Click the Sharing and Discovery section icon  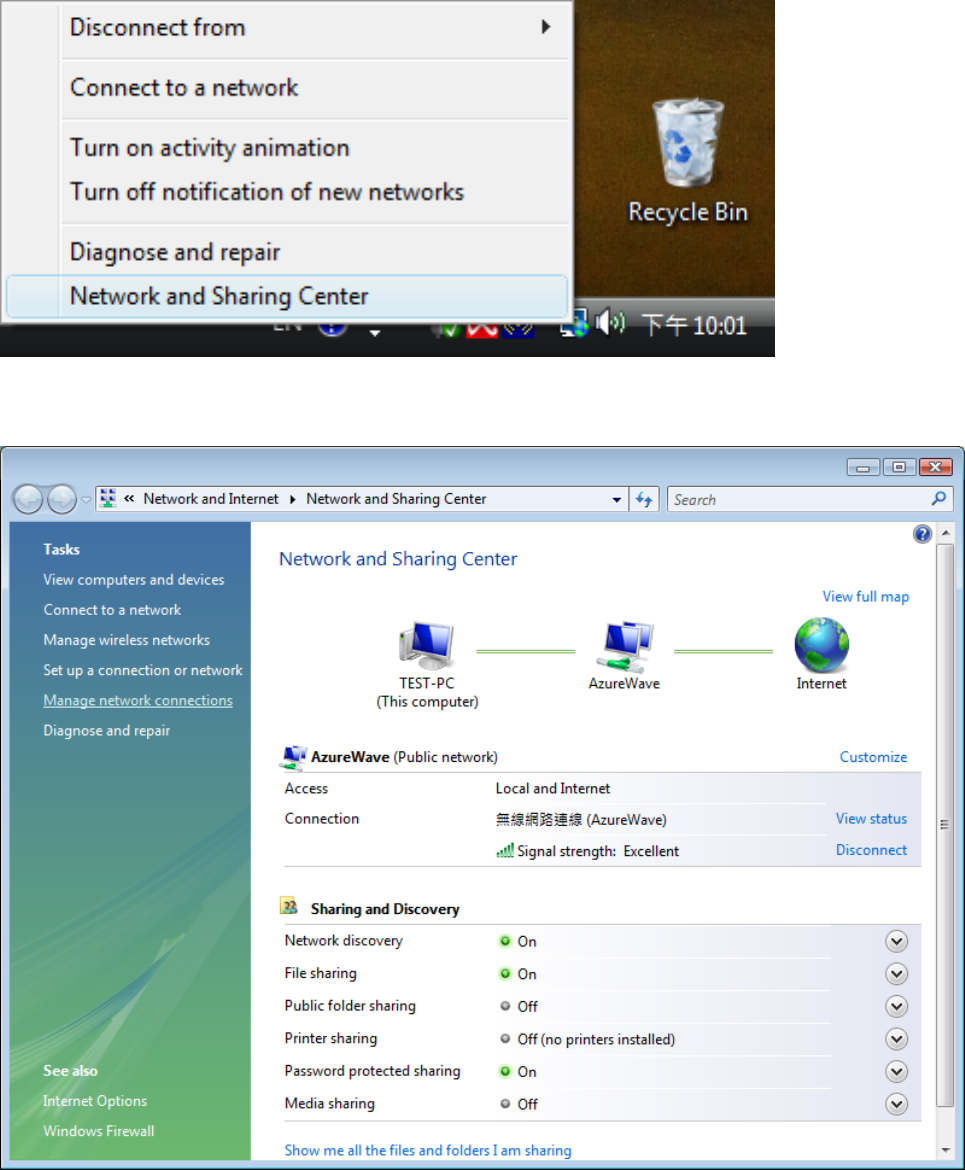[x=290, y=907]
